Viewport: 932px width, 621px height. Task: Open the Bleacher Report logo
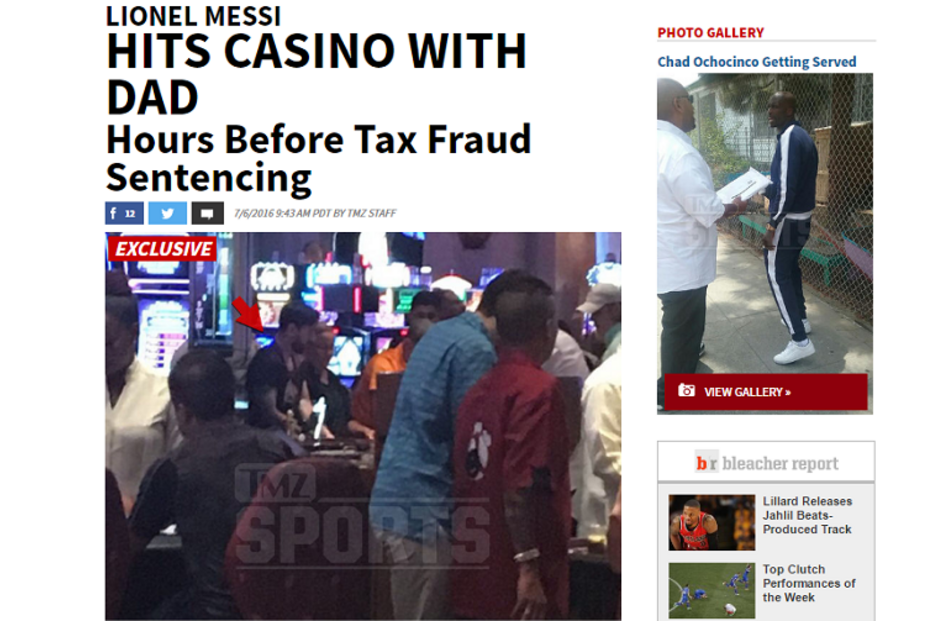click(767, 463)
